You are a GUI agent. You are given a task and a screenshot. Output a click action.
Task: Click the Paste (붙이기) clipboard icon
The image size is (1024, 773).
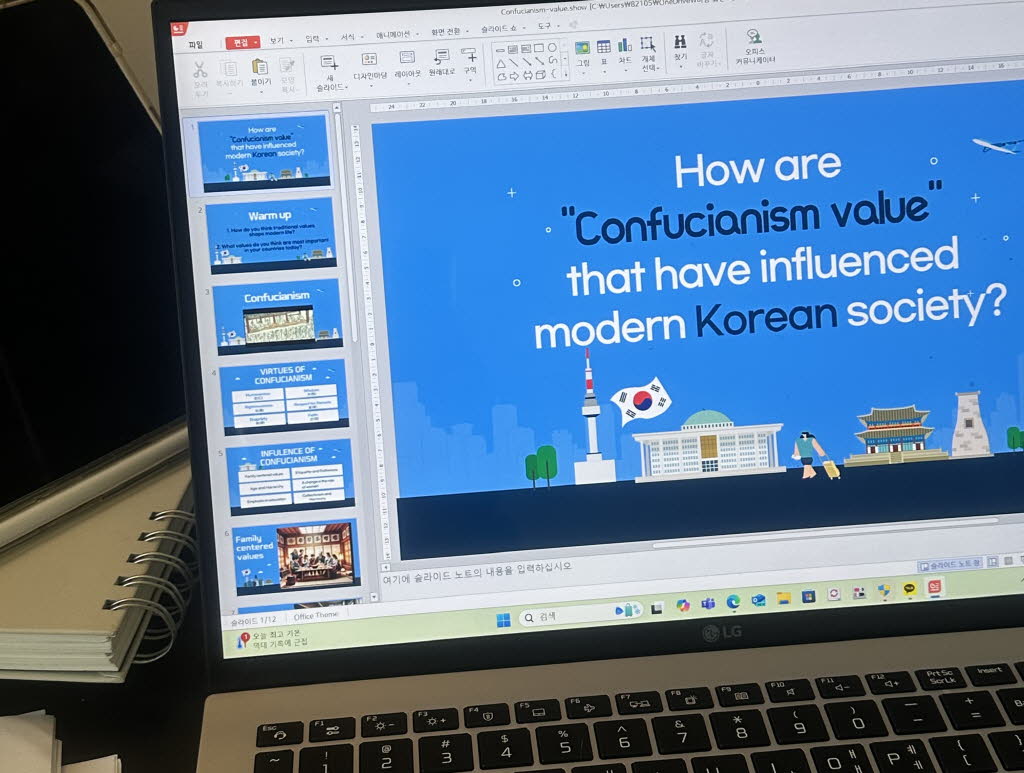pos(260,67)
